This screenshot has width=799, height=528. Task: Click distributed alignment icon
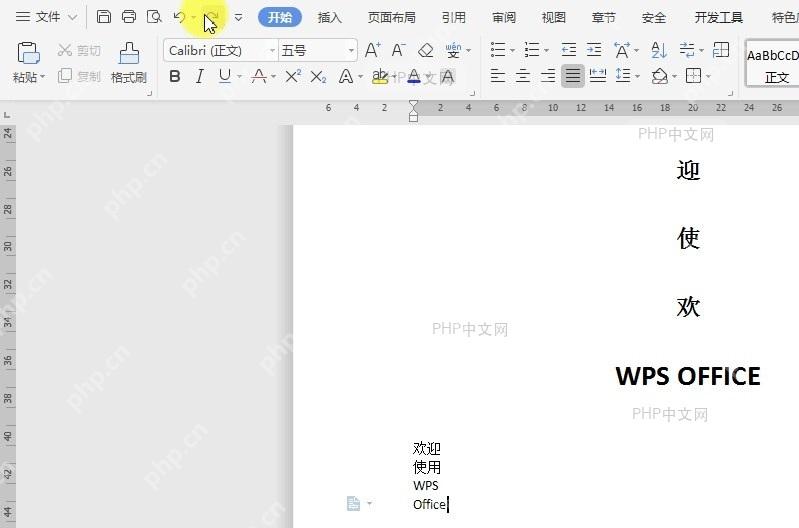click(x=598, y=76)
